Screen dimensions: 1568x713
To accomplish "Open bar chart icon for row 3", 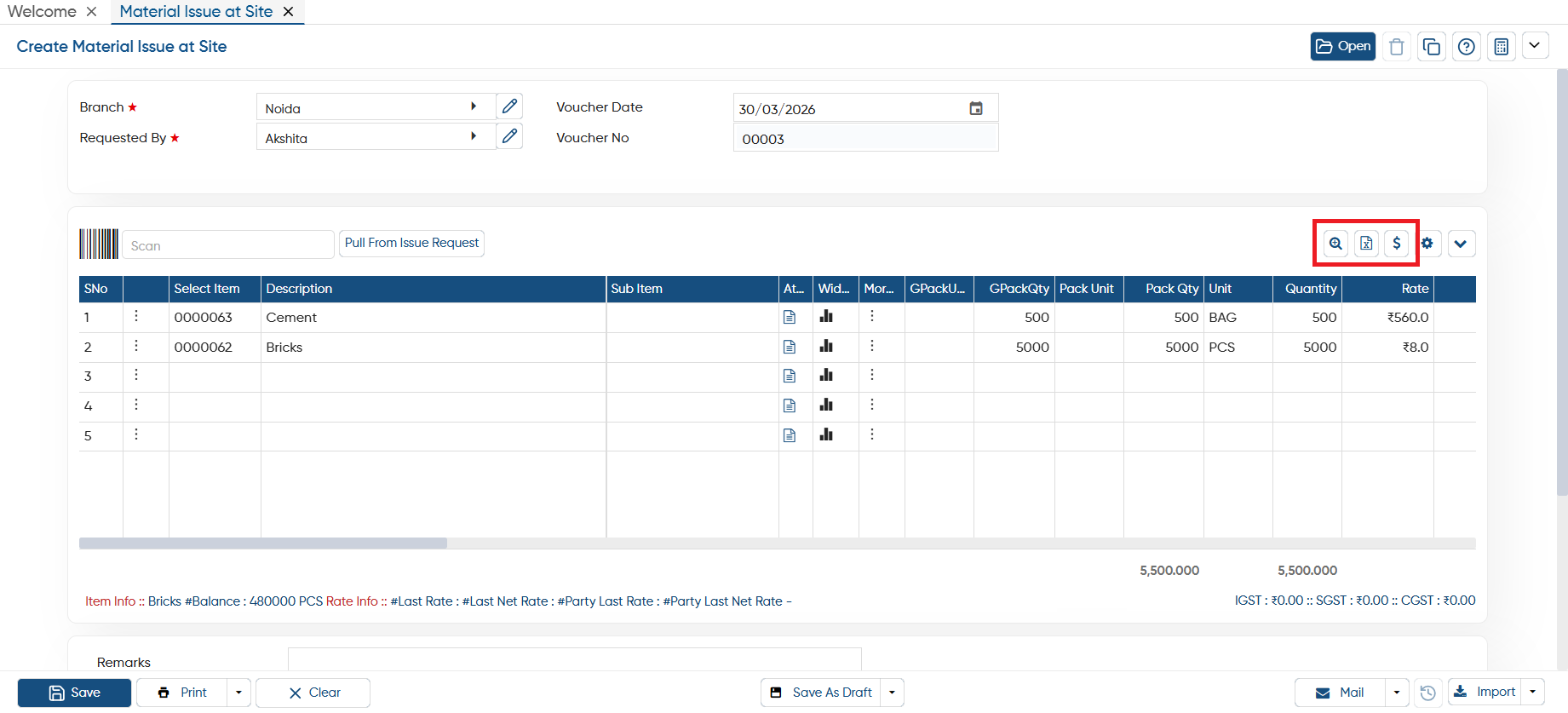I will click(826, 375).
